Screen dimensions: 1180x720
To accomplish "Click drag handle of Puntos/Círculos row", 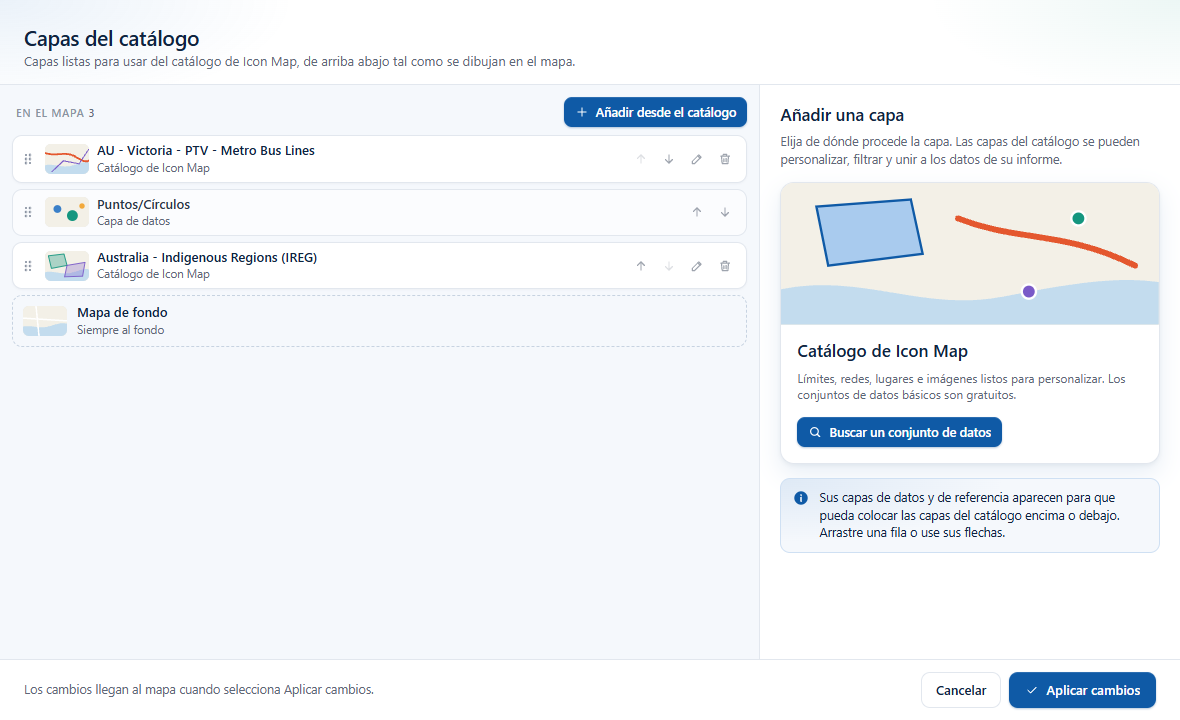I will click(28, 212).
